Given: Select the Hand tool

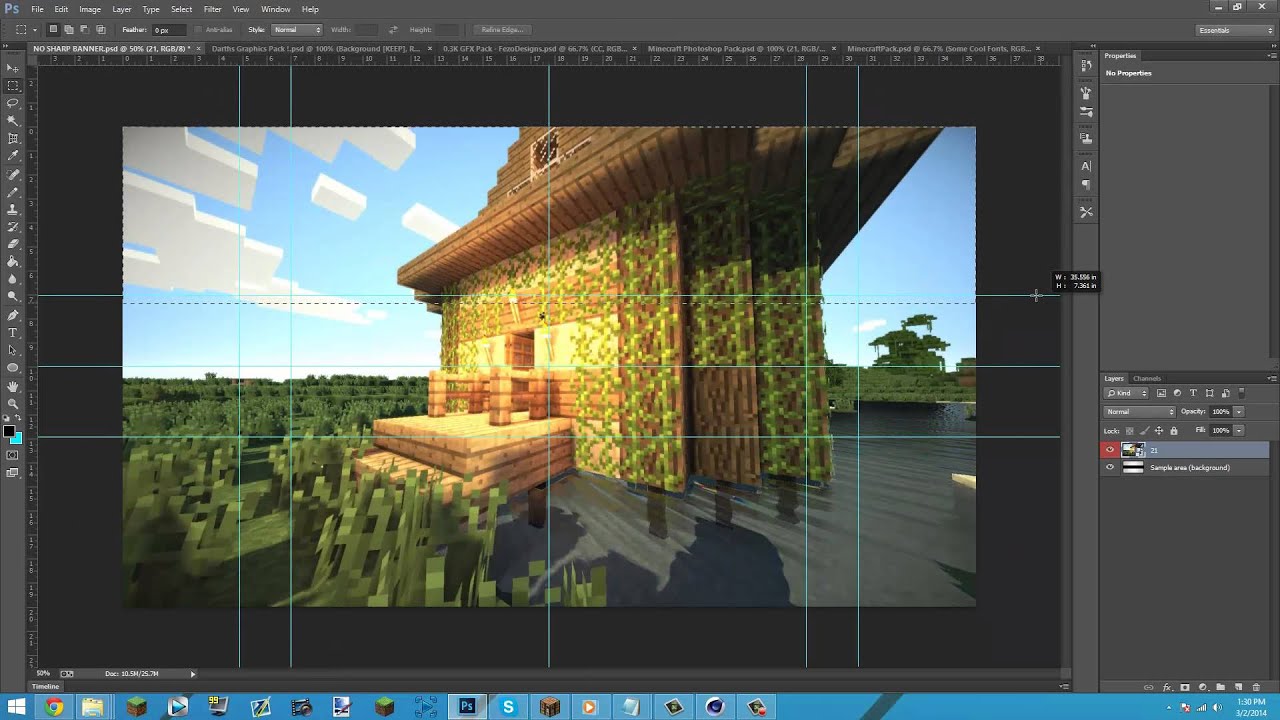Looking at the screenshot, I should coord(13,386).
